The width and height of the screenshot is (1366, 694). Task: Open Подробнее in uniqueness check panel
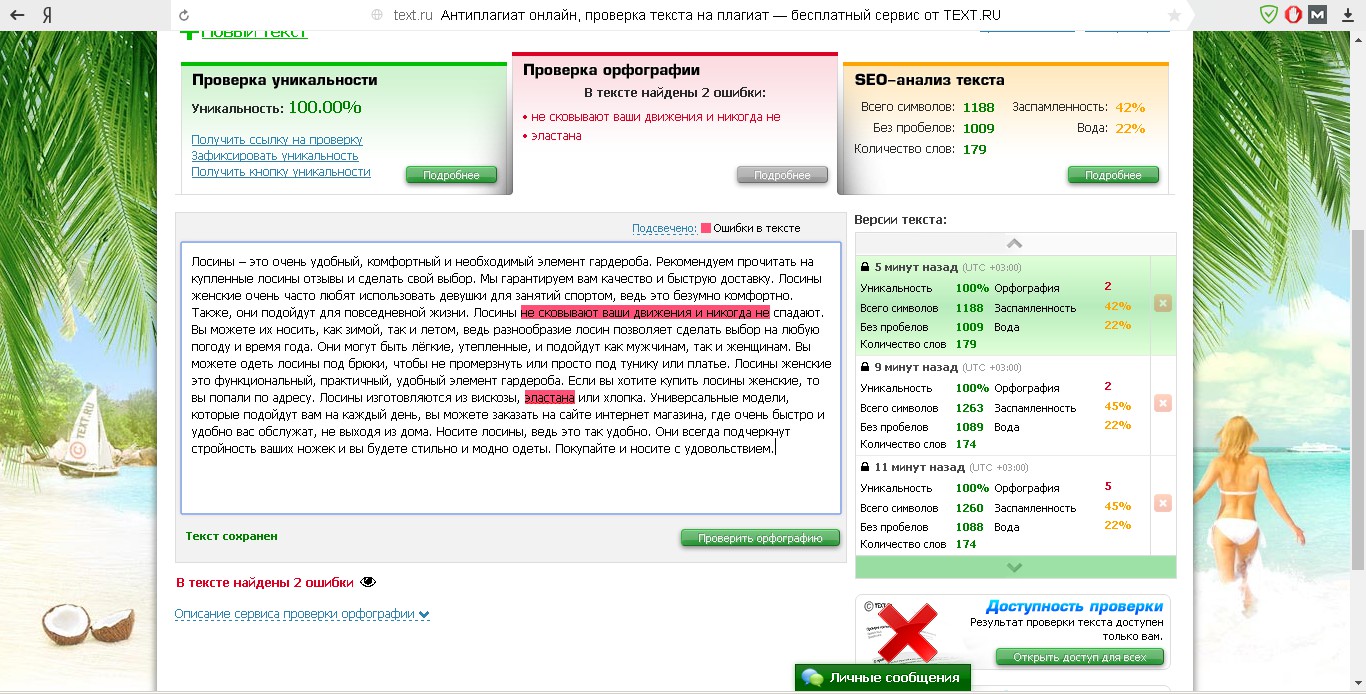[x=451, y=175]
